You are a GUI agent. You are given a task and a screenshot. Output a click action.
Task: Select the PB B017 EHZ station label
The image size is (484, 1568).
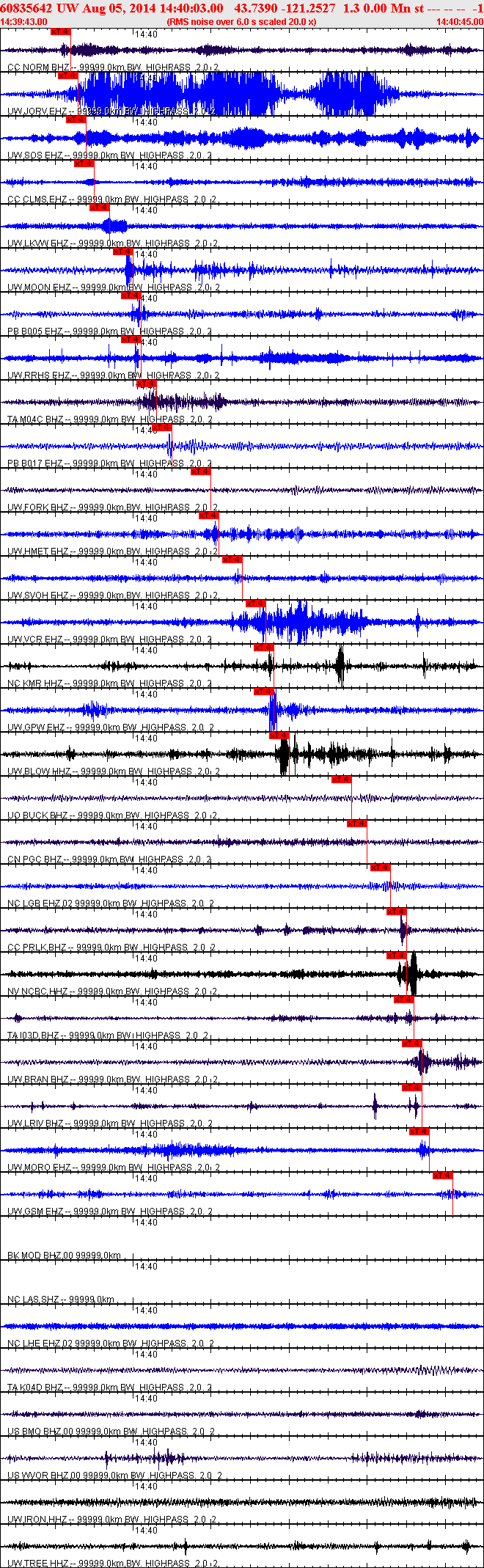click(x=35, y=464)
